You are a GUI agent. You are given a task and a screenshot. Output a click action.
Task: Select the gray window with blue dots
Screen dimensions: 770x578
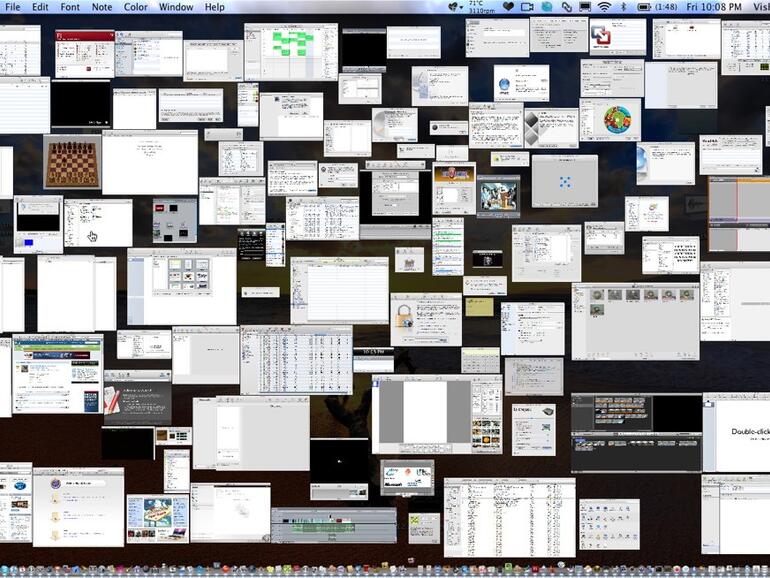564,181
